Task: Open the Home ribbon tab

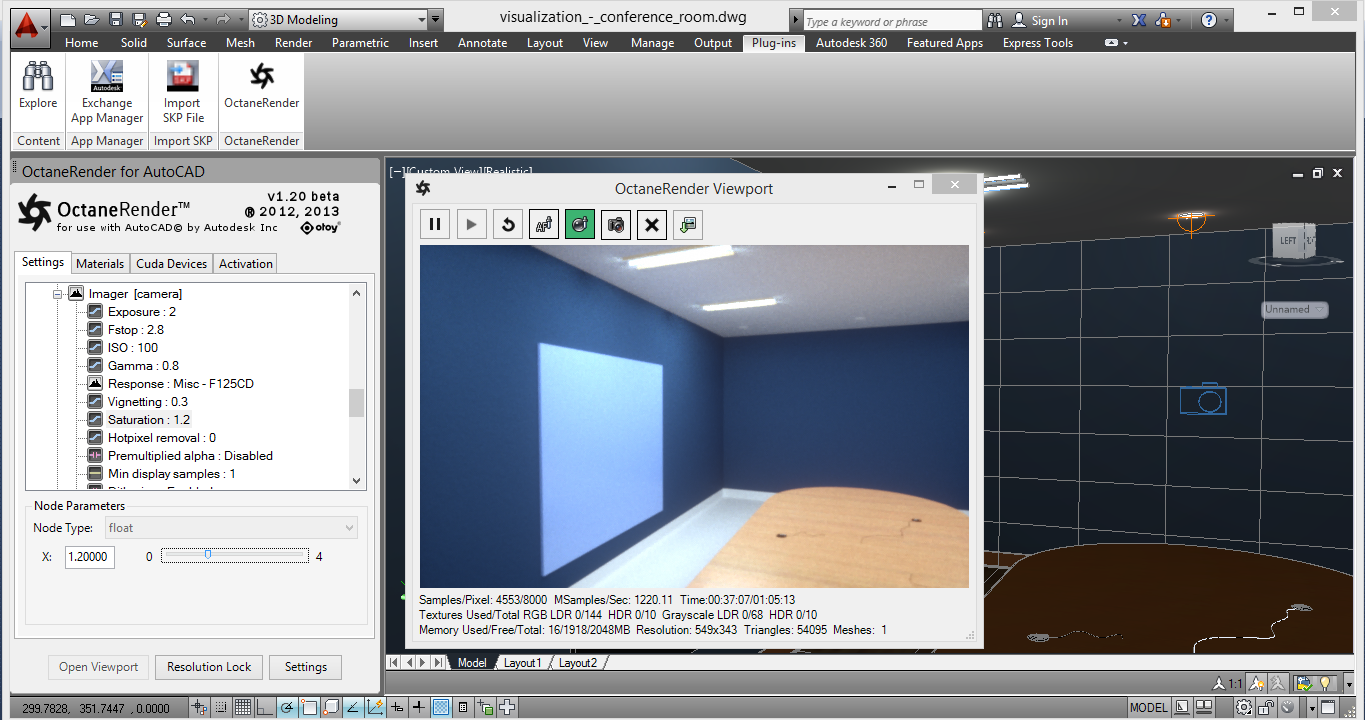Action: pos(82,43)
